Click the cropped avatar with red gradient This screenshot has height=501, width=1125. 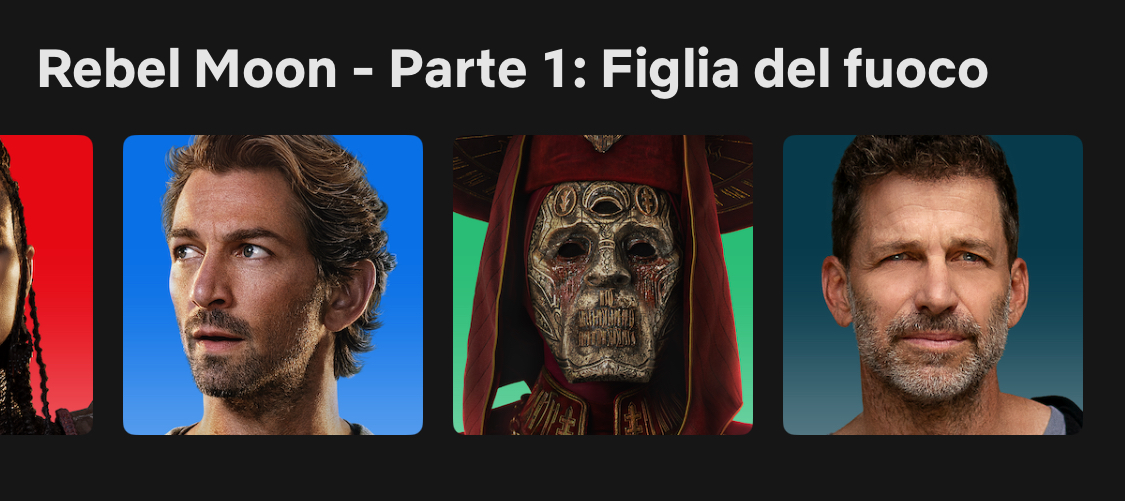click(46, 285)
